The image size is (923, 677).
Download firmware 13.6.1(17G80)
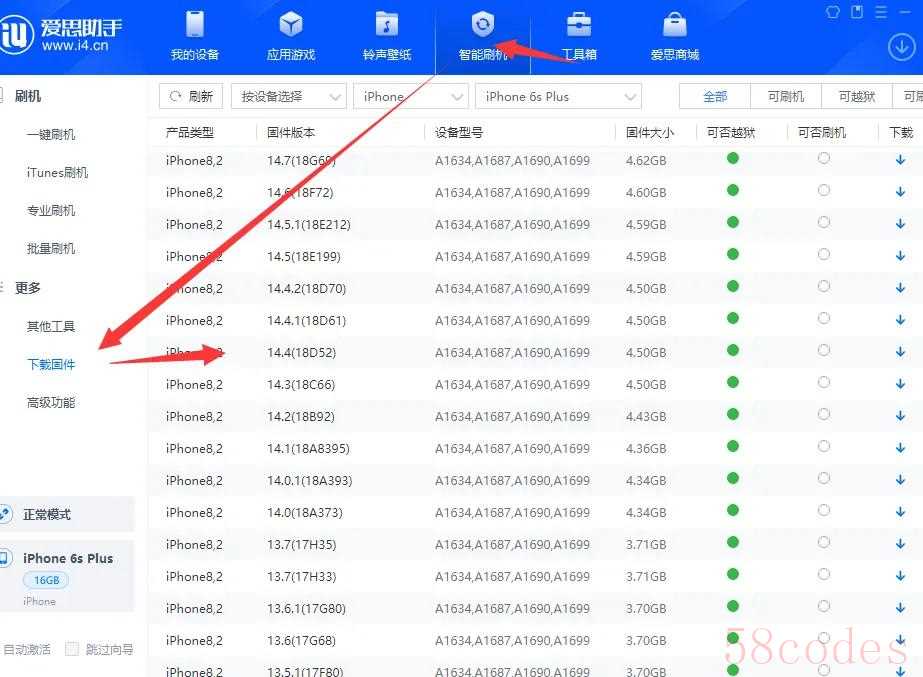pos(900,608)
